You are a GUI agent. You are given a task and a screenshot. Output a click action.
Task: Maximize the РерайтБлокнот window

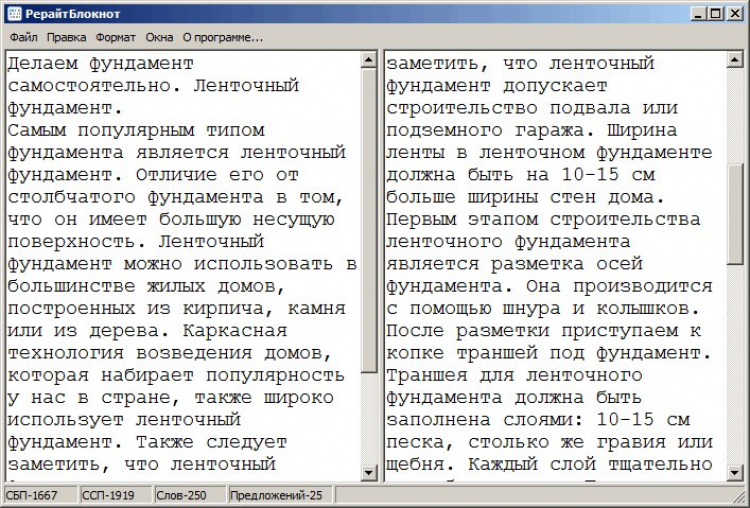[x=716, y=13]
